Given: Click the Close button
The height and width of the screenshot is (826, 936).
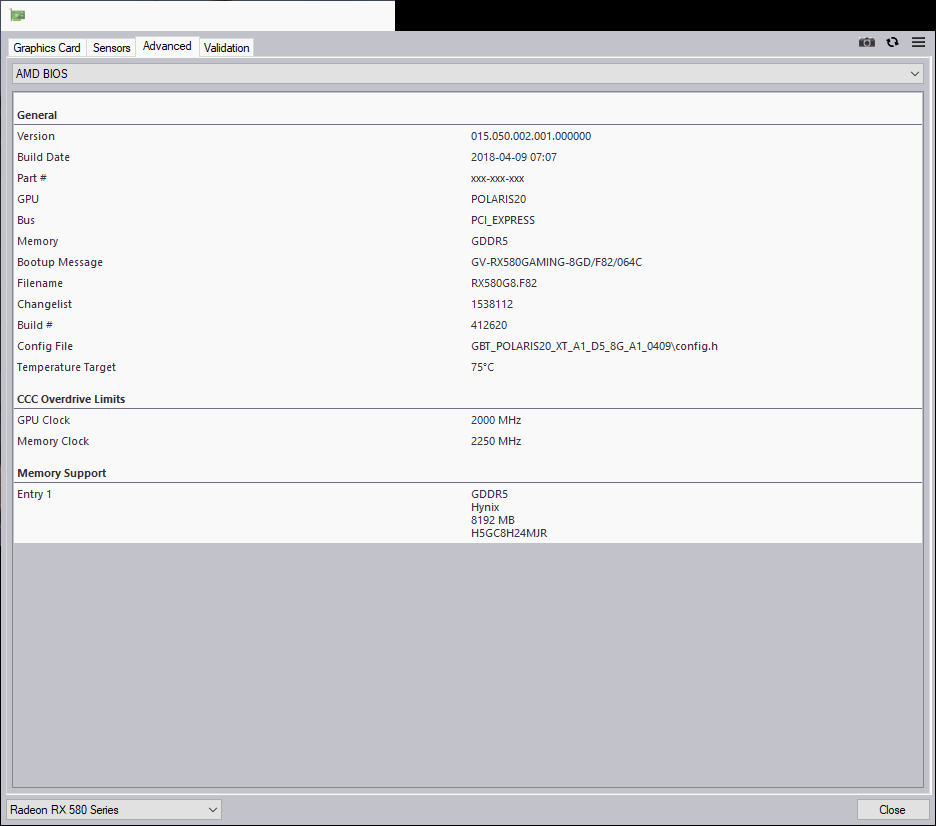Looking at the screenshot, I should tap(892, 810).
